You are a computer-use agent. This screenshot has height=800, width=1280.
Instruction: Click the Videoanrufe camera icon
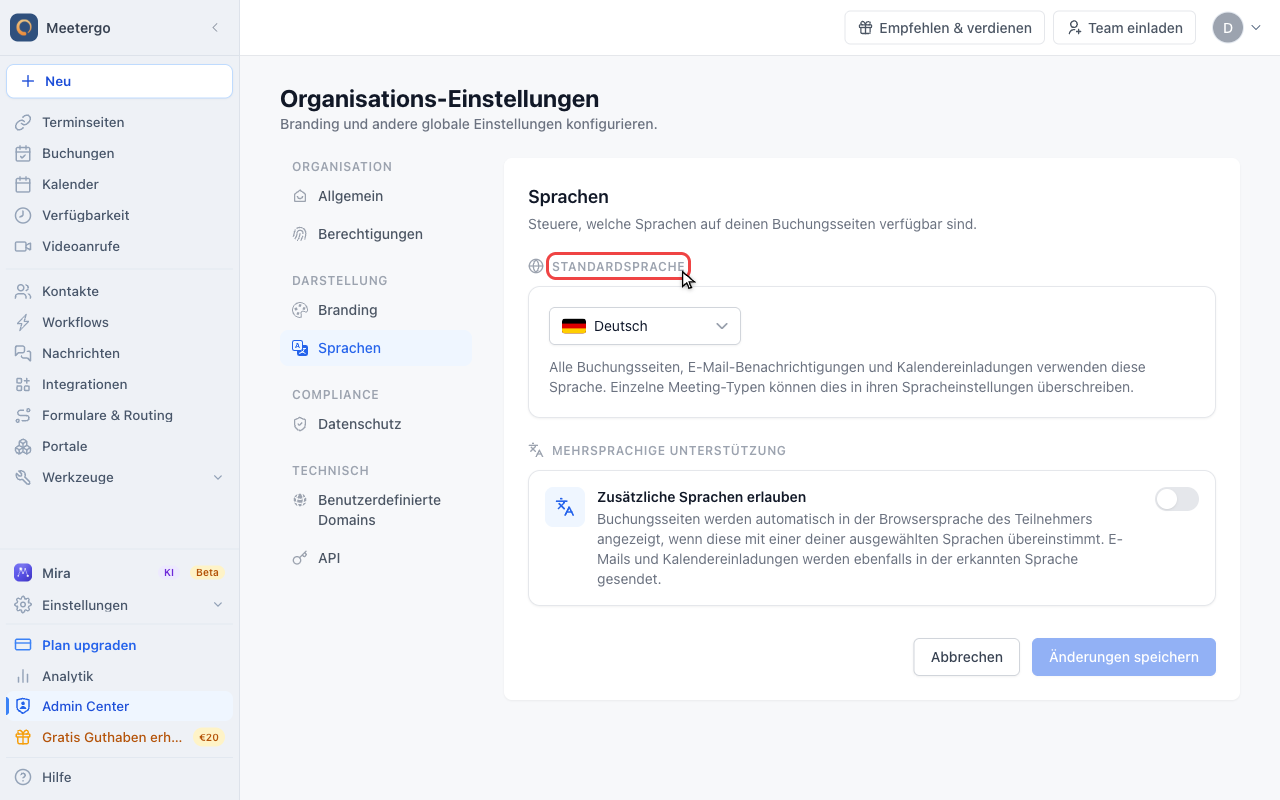click(x=23, y=246)
